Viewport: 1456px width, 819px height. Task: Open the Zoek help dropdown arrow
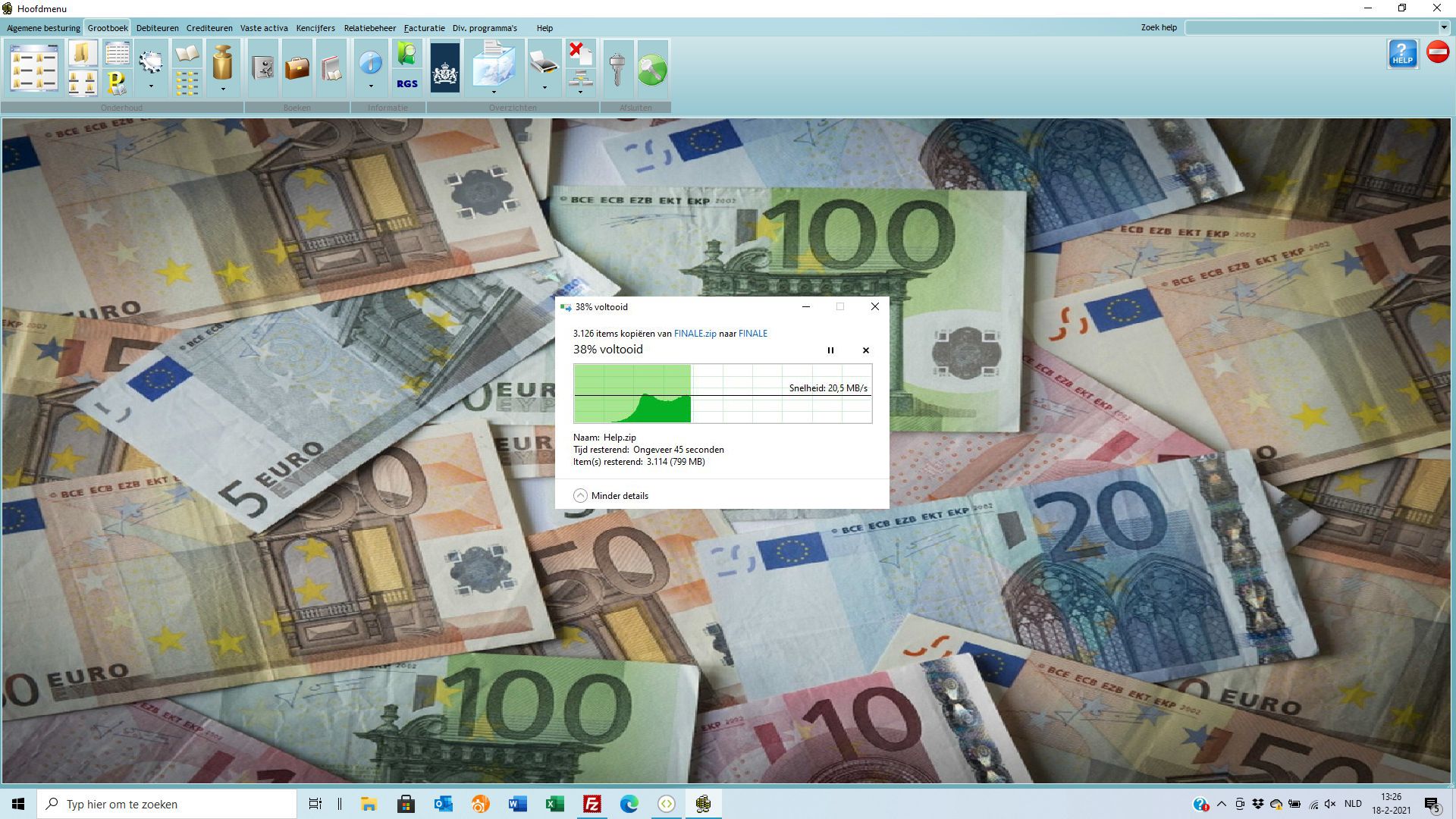click(x=1444, y=27)
